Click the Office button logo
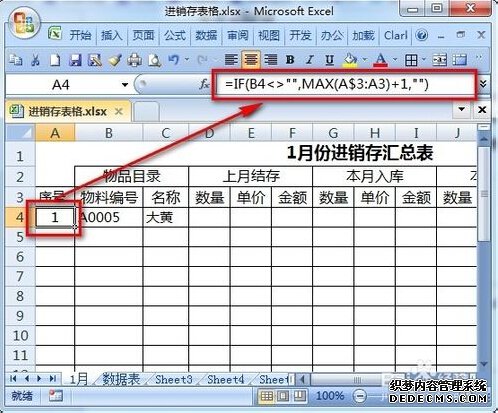Image resolution: width=498 pixels, height=413 pixels. pos(23,23)
